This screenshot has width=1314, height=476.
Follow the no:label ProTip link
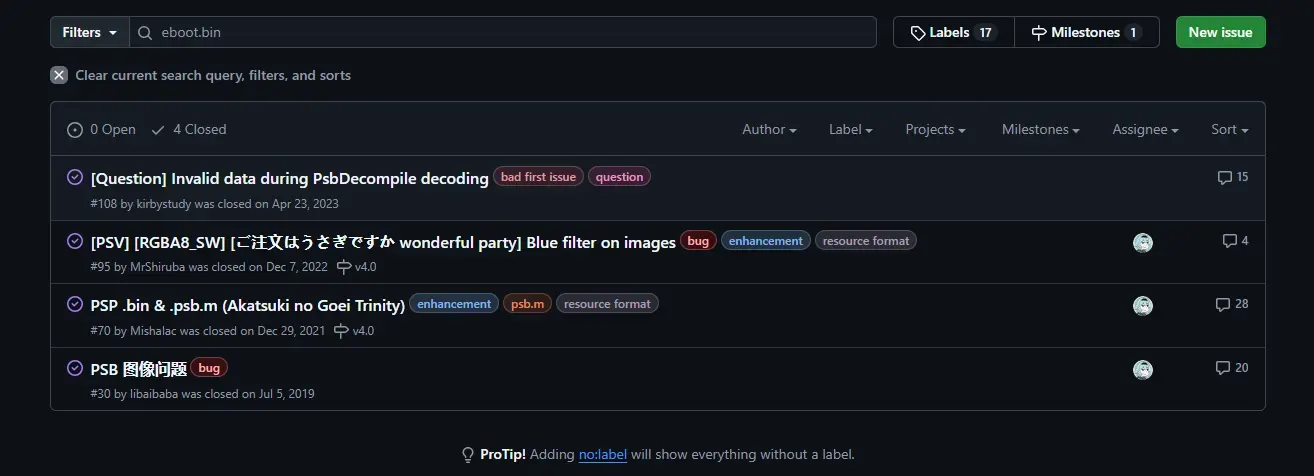point(603,454)
